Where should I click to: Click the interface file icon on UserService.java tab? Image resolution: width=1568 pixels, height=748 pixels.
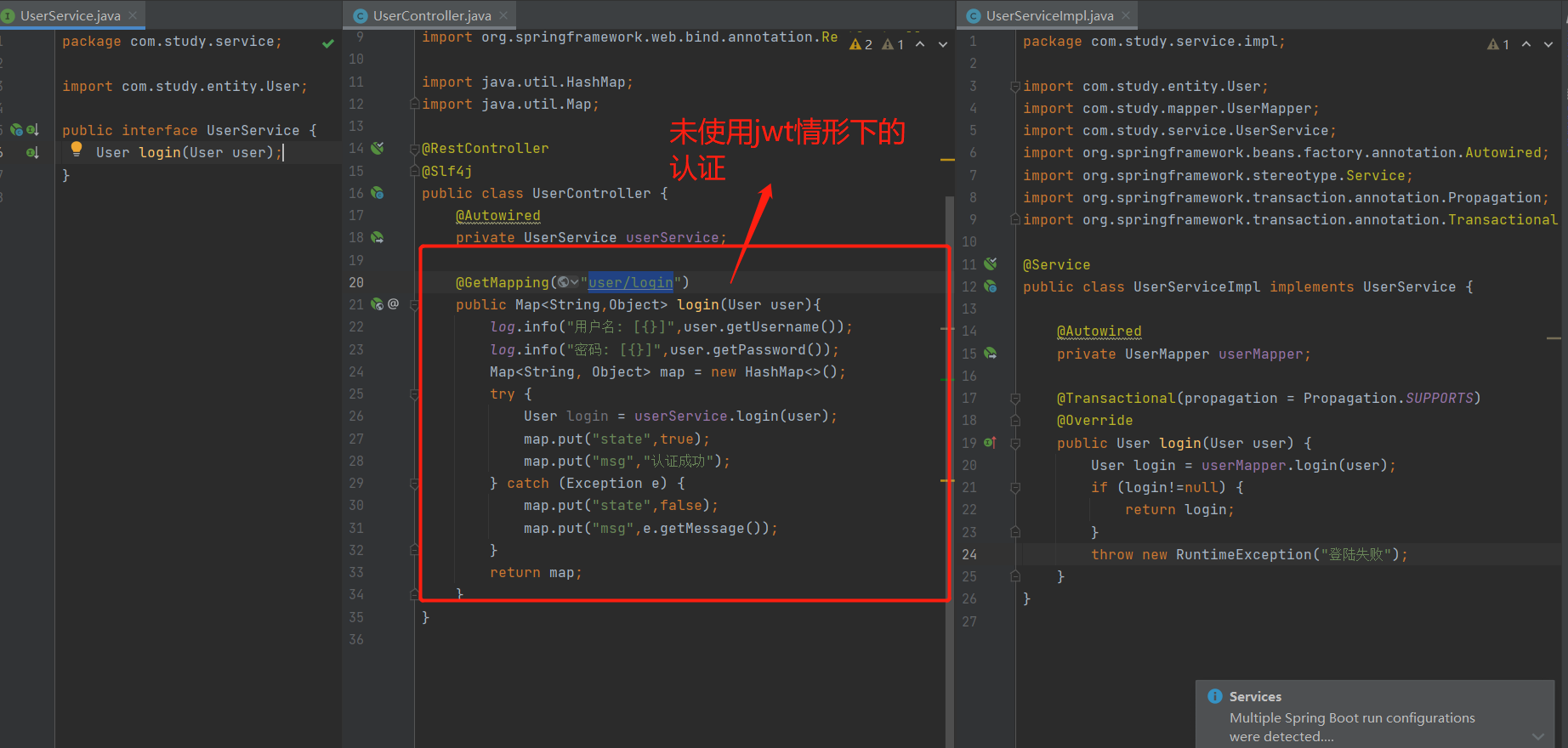[8, 15]
